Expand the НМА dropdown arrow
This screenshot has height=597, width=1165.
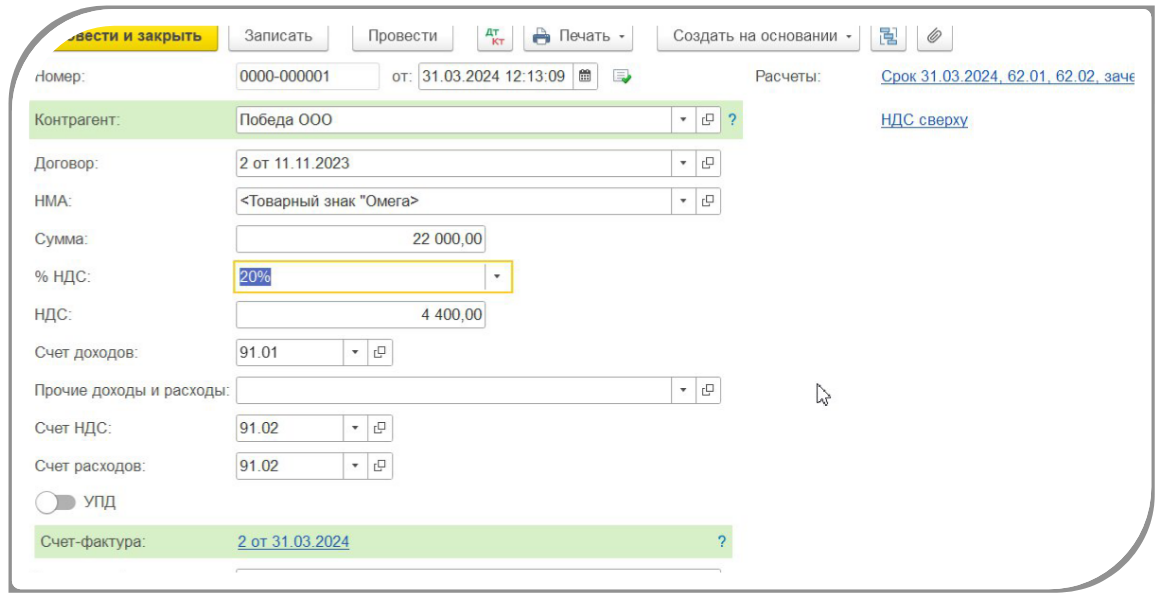tap(683, 201)
